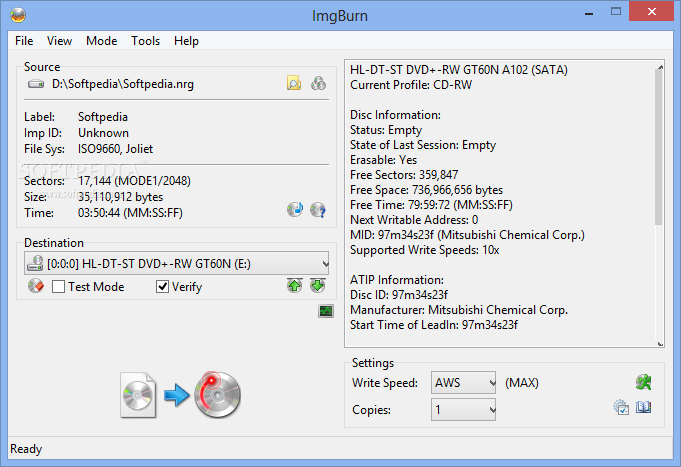
Task: Click the '35,110,912 bytes' size value
Action: [120, 197]
